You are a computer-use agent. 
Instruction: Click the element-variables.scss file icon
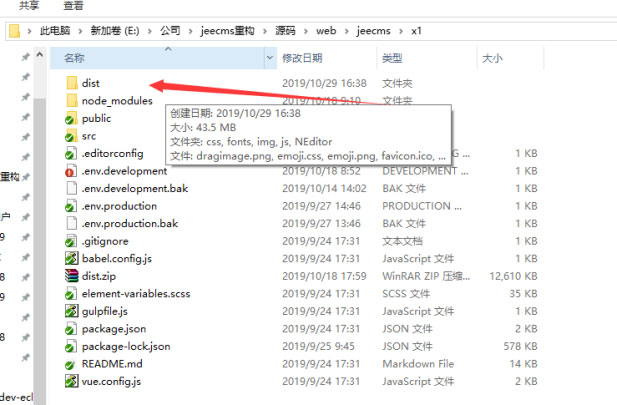[x=70, y=293]
